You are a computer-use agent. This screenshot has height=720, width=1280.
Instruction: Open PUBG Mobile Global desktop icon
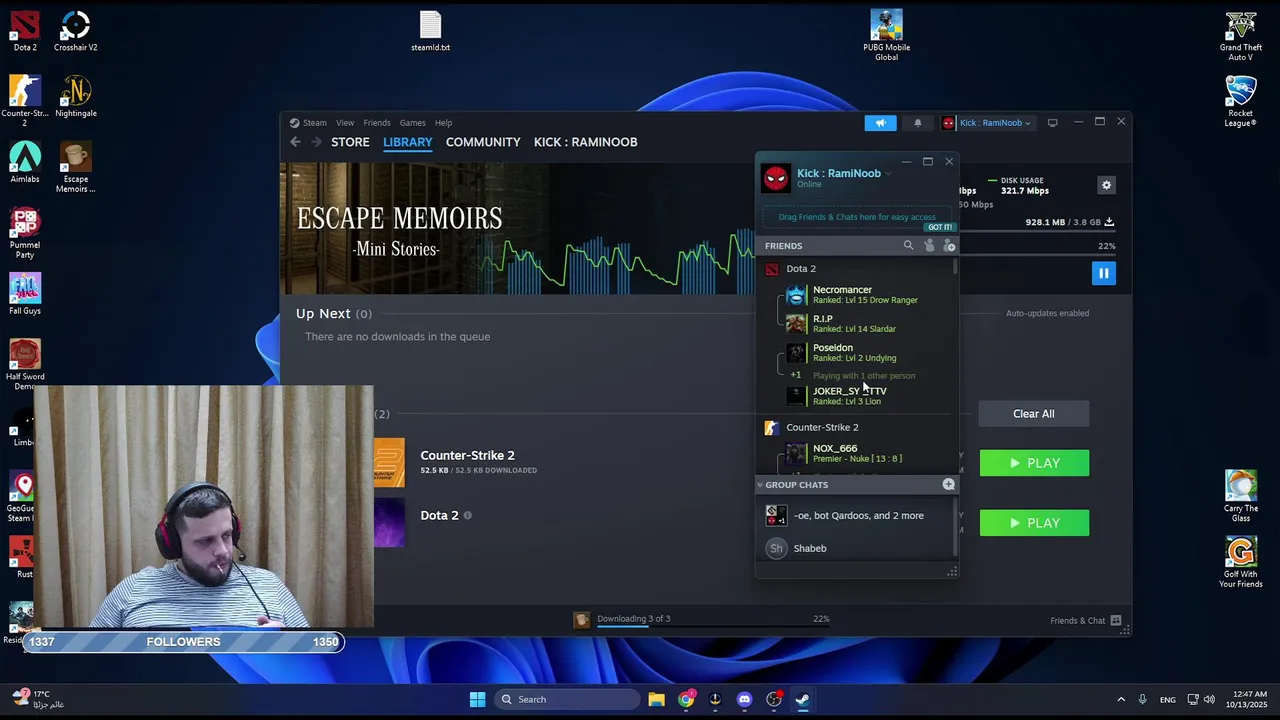[886, 35]
